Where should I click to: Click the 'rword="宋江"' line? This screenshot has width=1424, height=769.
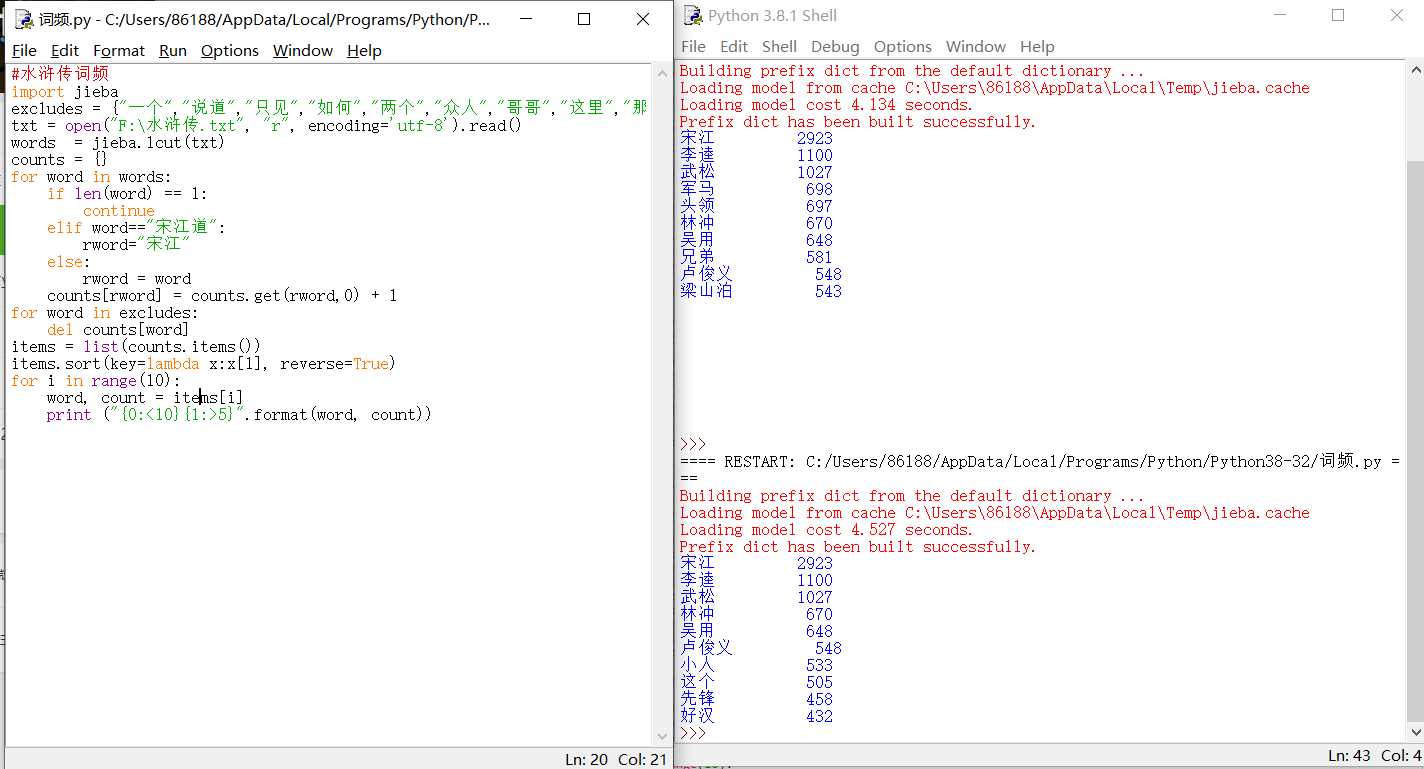[136, 244]
